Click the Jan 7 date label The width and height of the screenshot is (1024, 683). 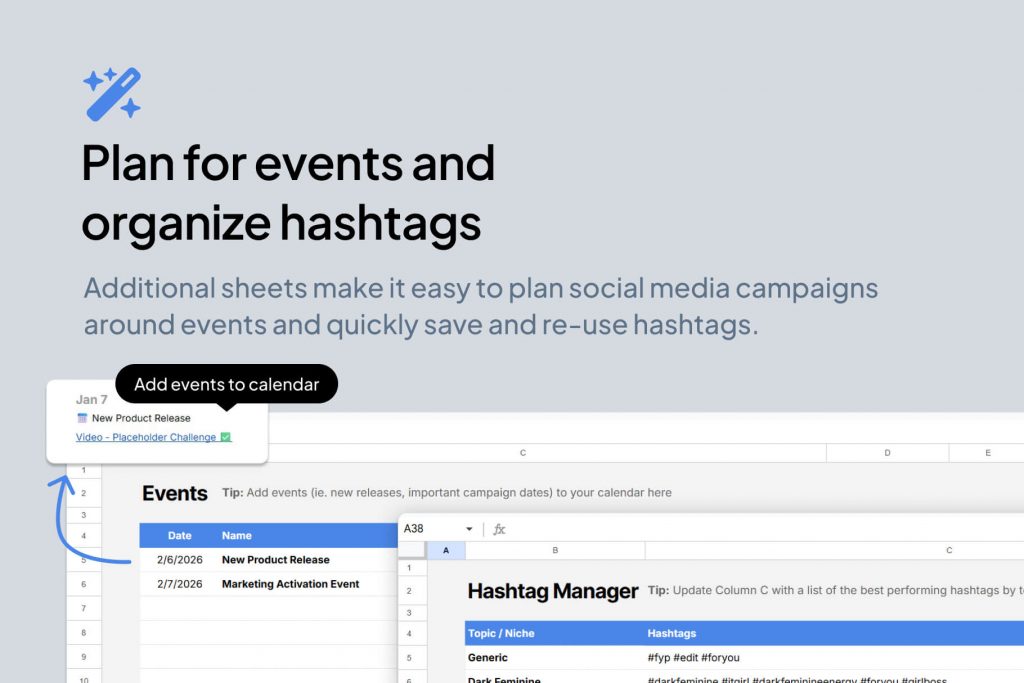point(91,399)
